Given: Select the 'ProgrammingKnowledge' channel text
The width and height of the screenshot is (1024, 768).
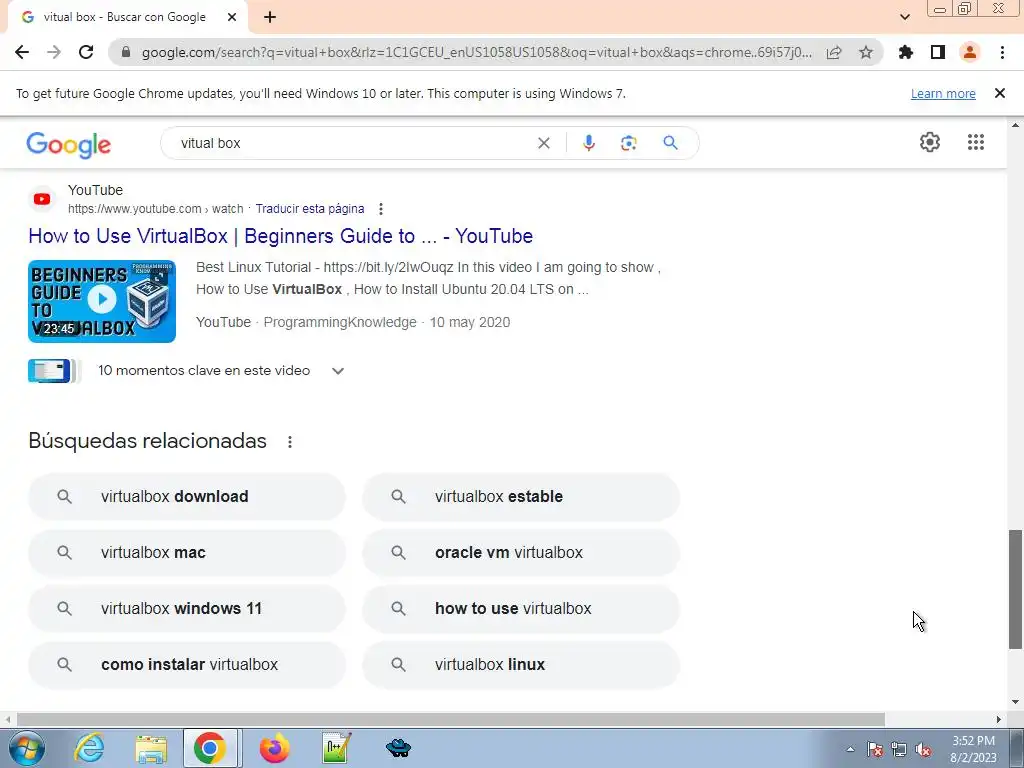Looking at the screenshot, I should tap(340, 323).
